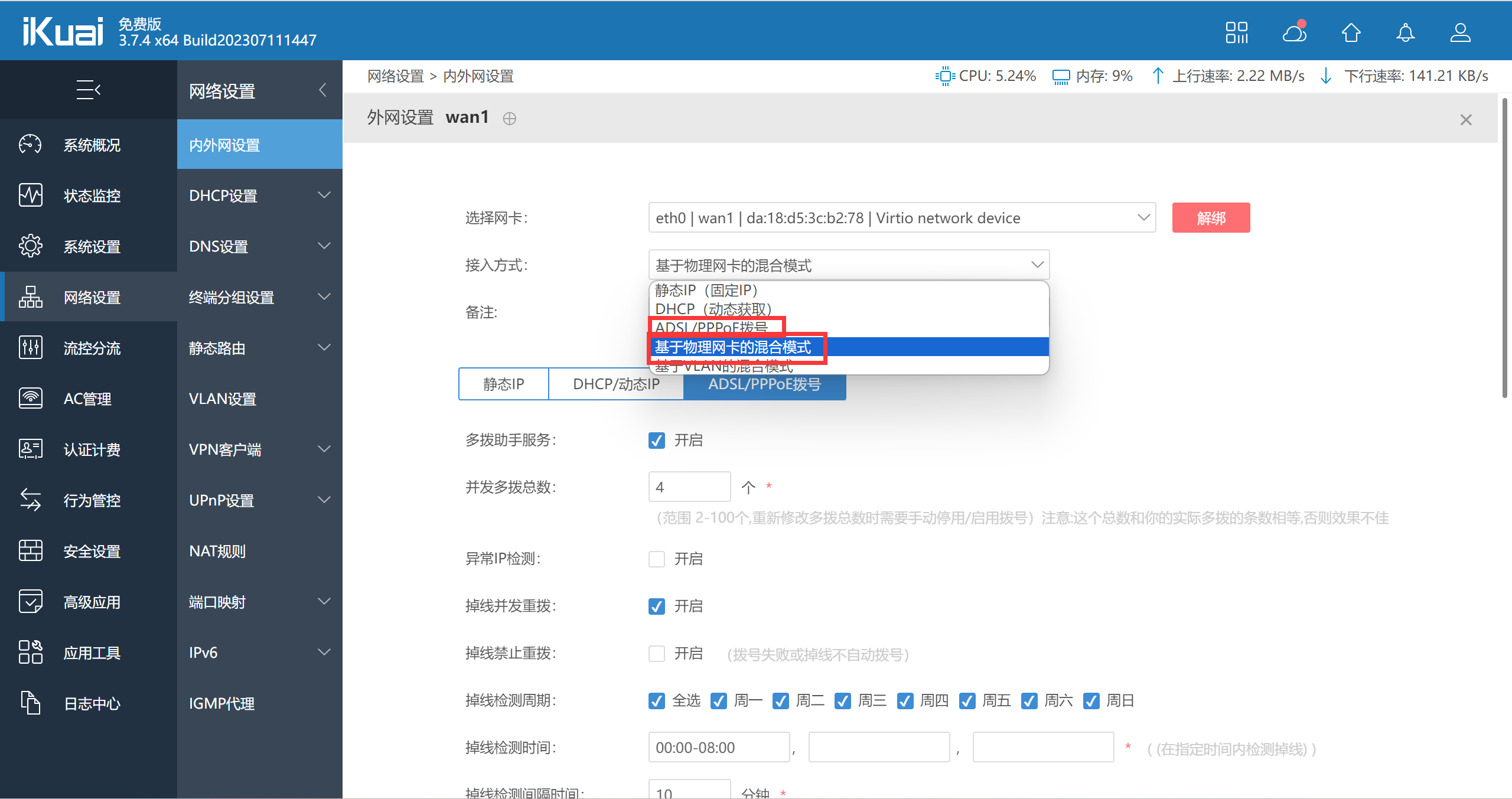This screenshot has width=1512, height=799.
Task: Click the cloud service icon in header
Action: 1294,32
